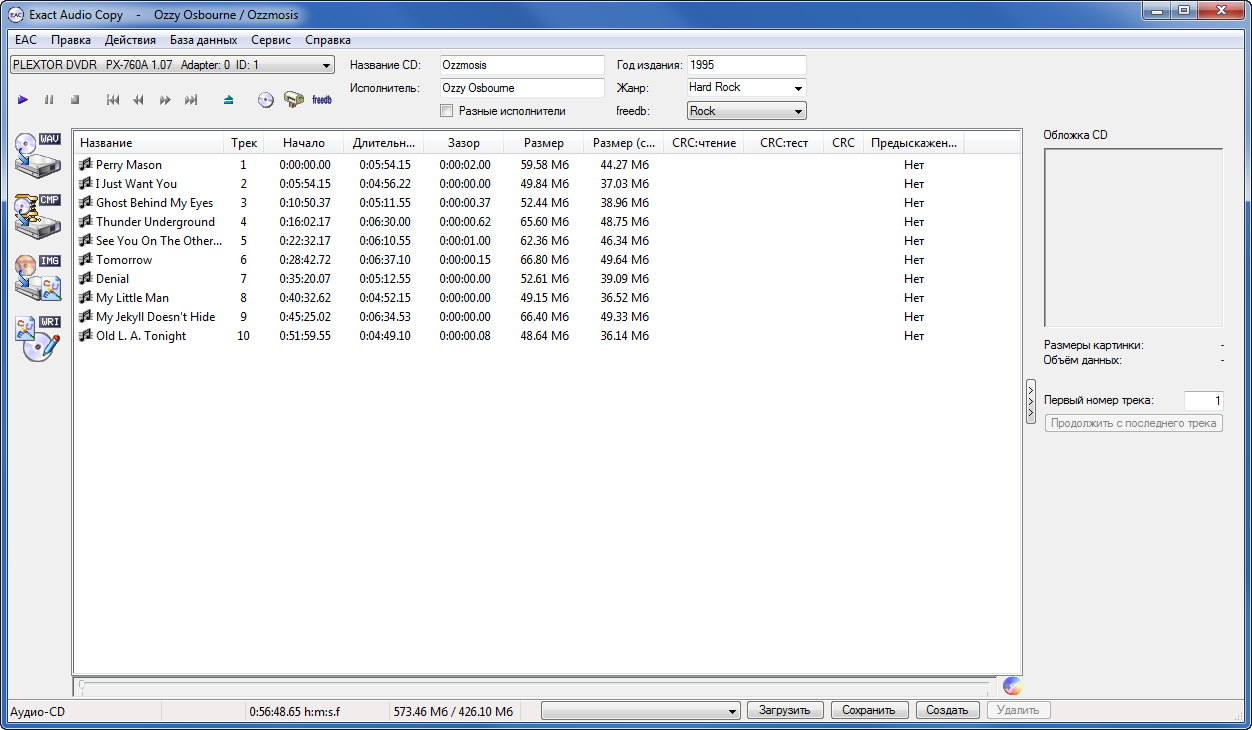Select the track title My Jekyll Doesn't Hide
The height and width of the screenshot is (730, 1252).
(156, 317)
